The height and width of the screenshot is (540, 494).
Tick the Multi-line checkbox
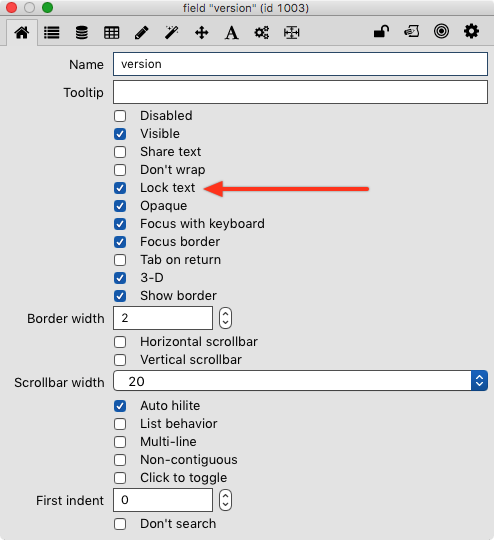click(x=120, y=442)
